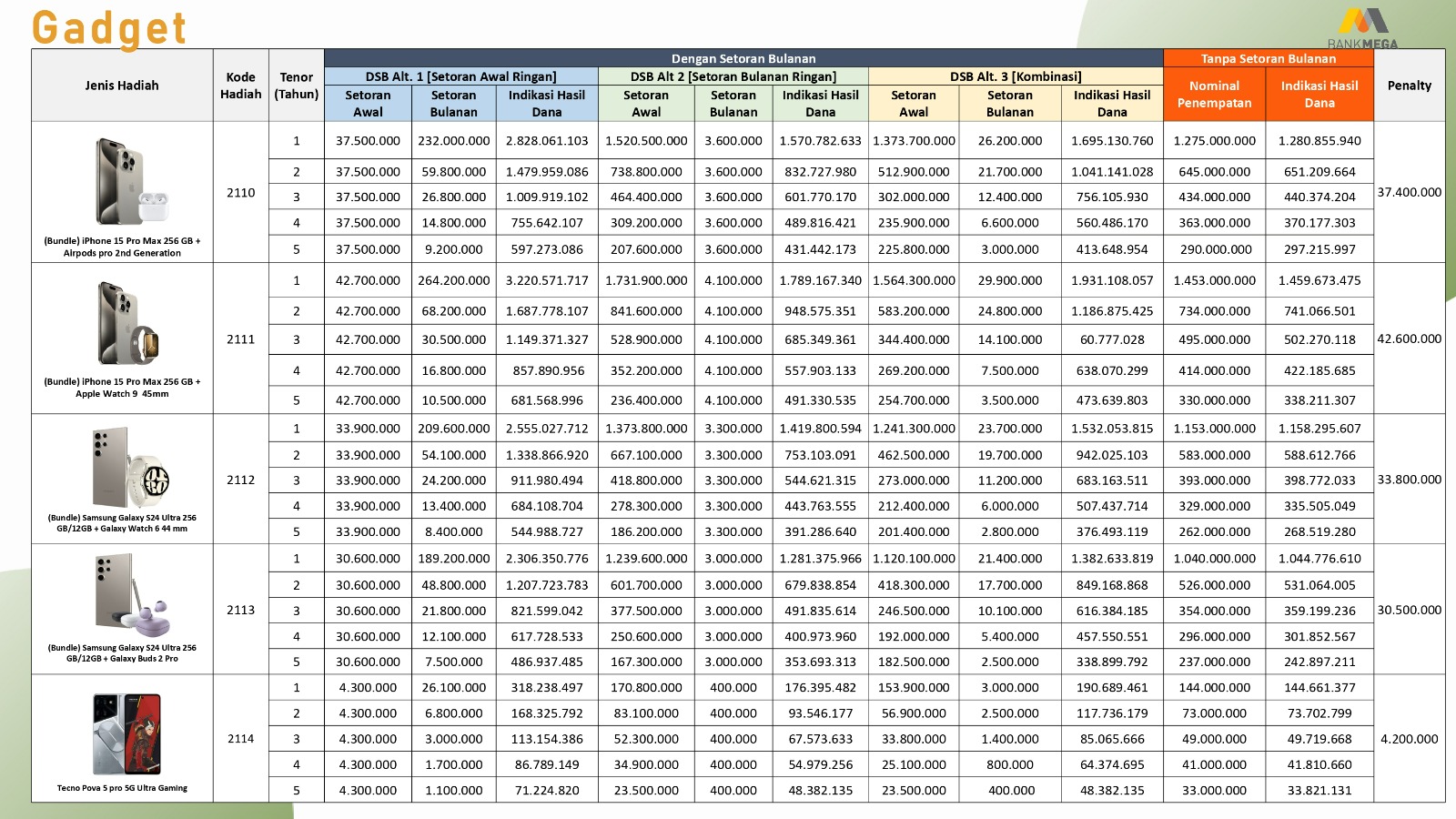
Task: Click the Gadget title heading
Action: [109, 27]
